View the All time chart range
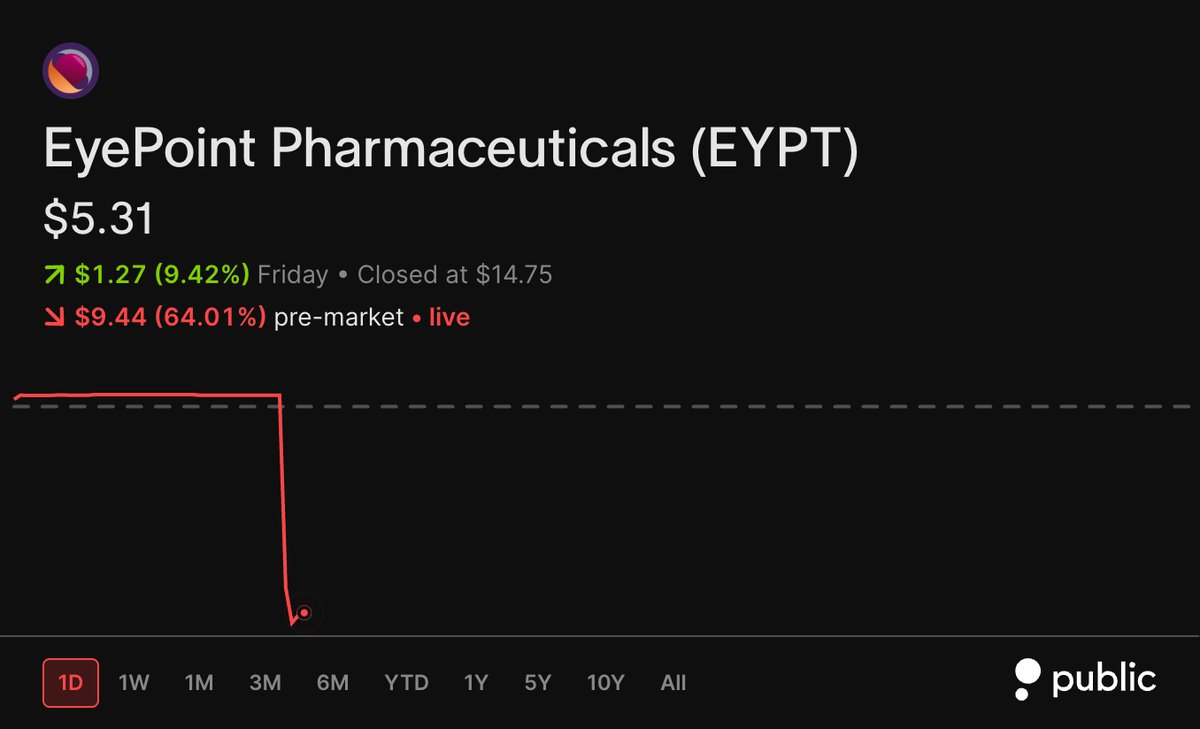 point(674,683)
